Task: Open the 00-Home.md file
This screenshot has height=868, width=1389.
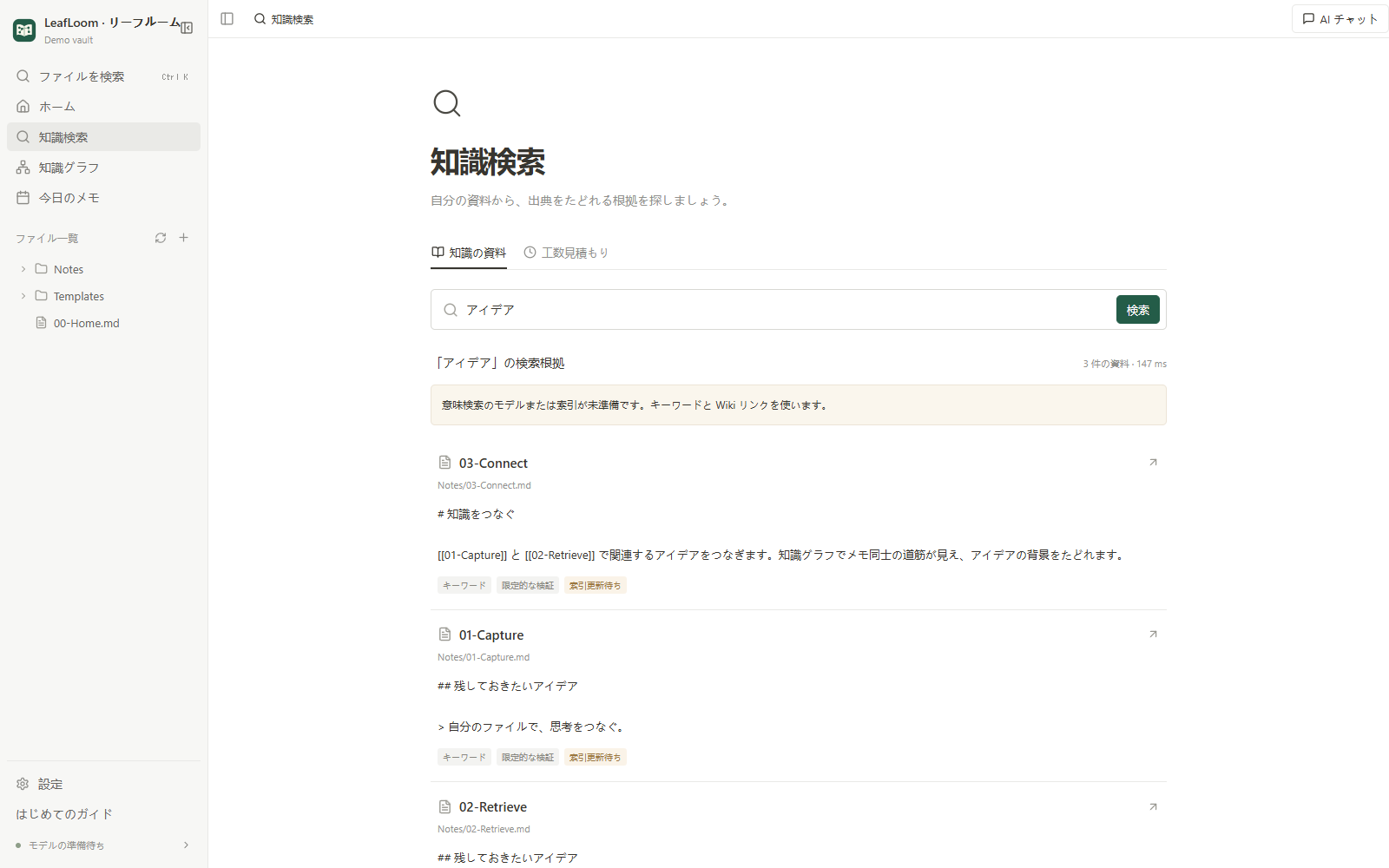Action: click(103, 323)
